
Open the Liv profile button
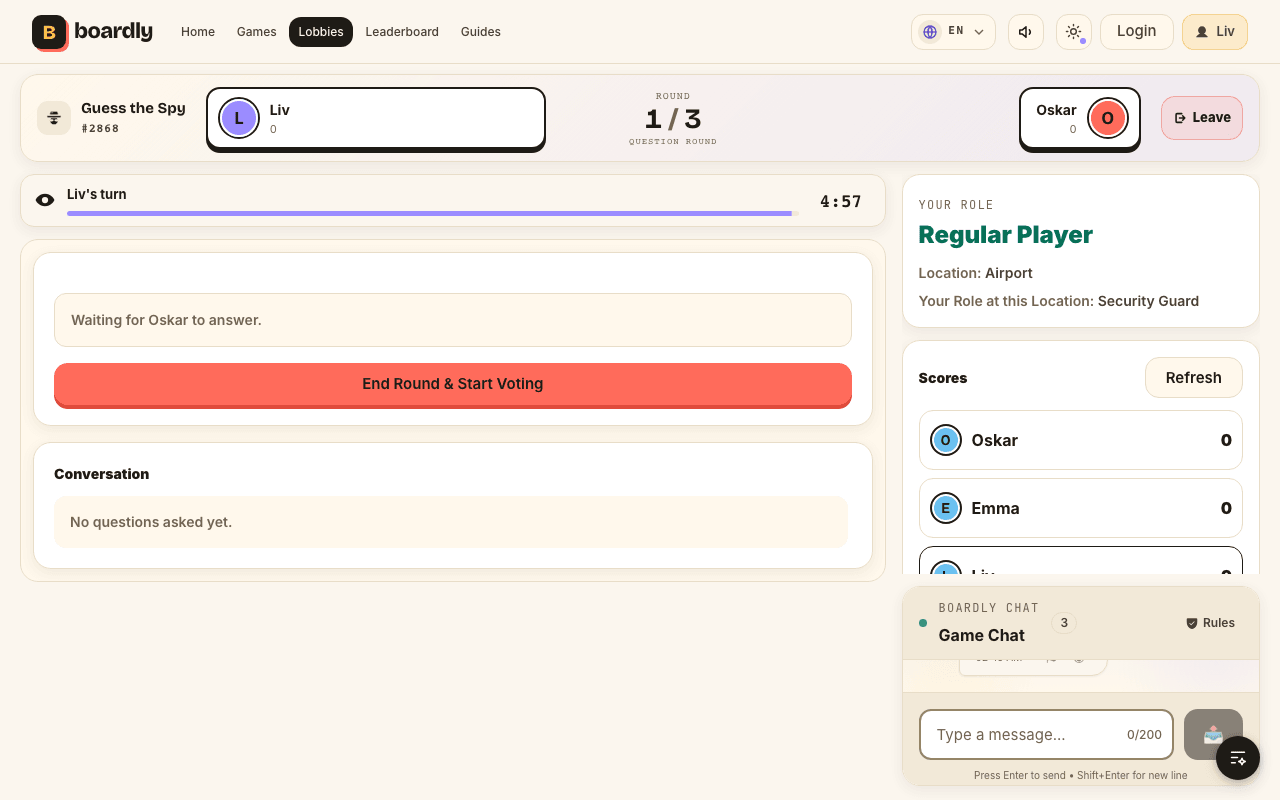coord(1215,32)
